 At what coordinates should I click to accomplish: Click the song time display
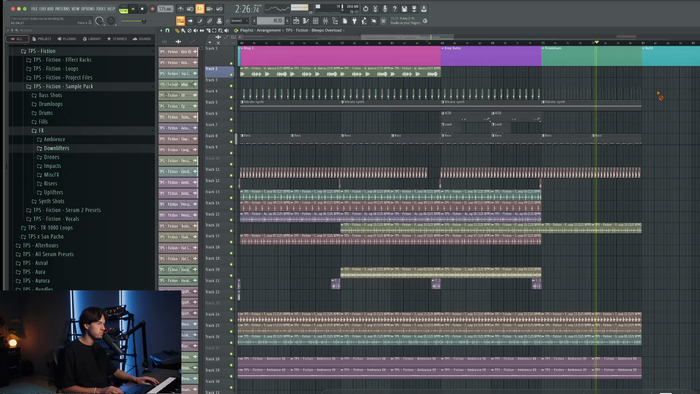click(x=248, y=9)
